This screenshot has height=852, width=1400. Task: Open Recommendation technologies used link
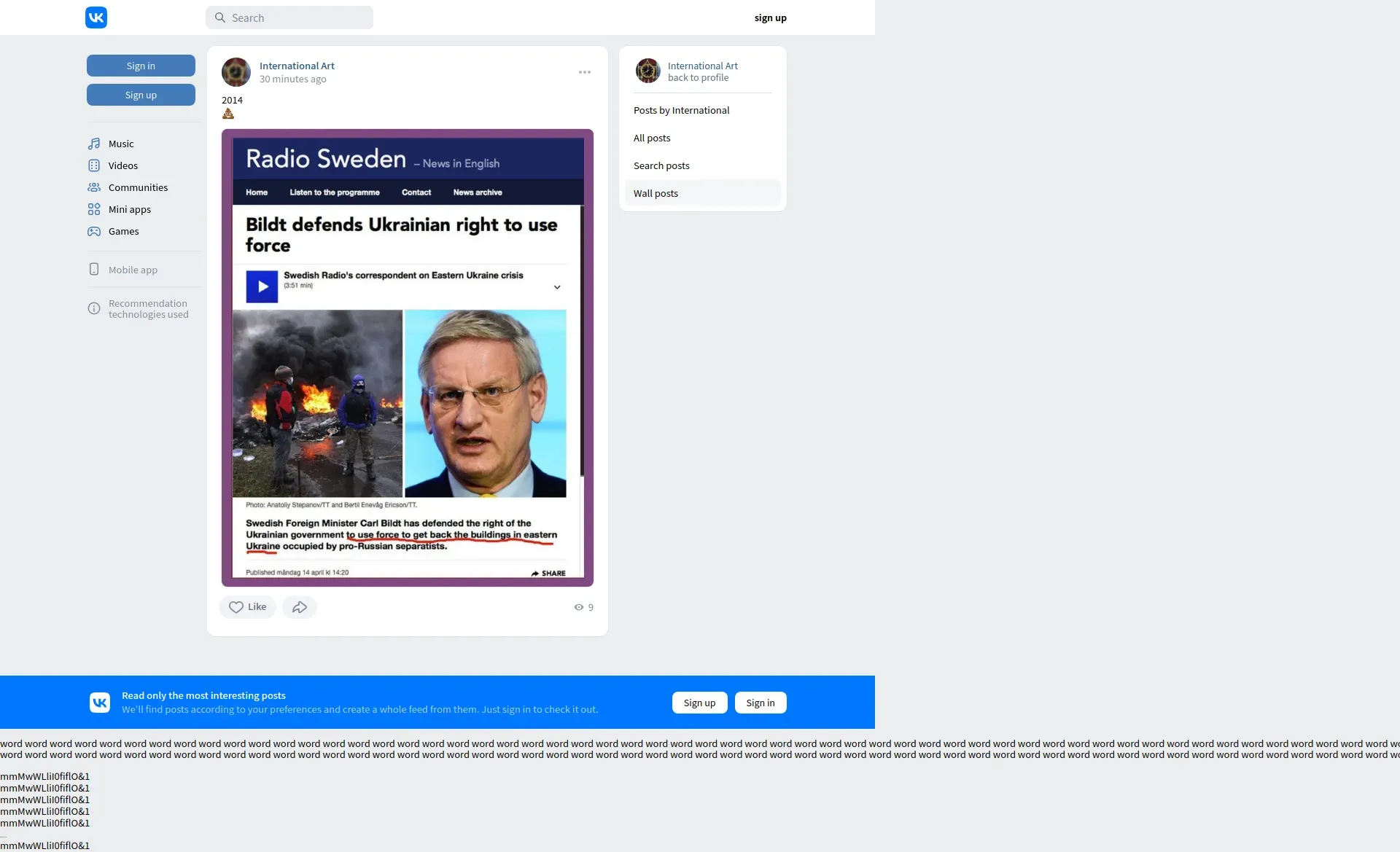point(149,309)
